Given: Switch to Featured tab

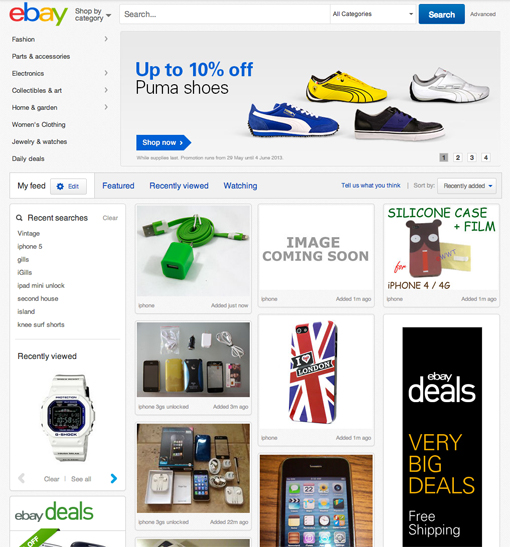Looking at the screenshot, I should (118, 186).
